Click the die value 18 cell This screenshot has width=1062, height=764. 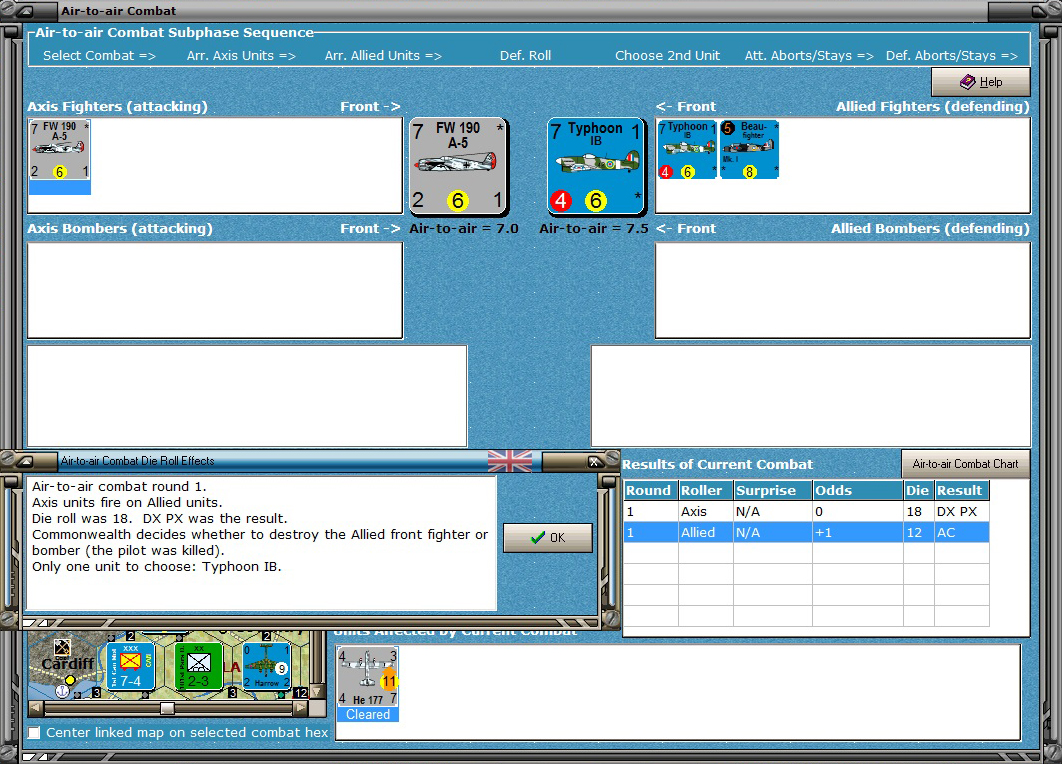pyautogui.click(x=918, y=511)
